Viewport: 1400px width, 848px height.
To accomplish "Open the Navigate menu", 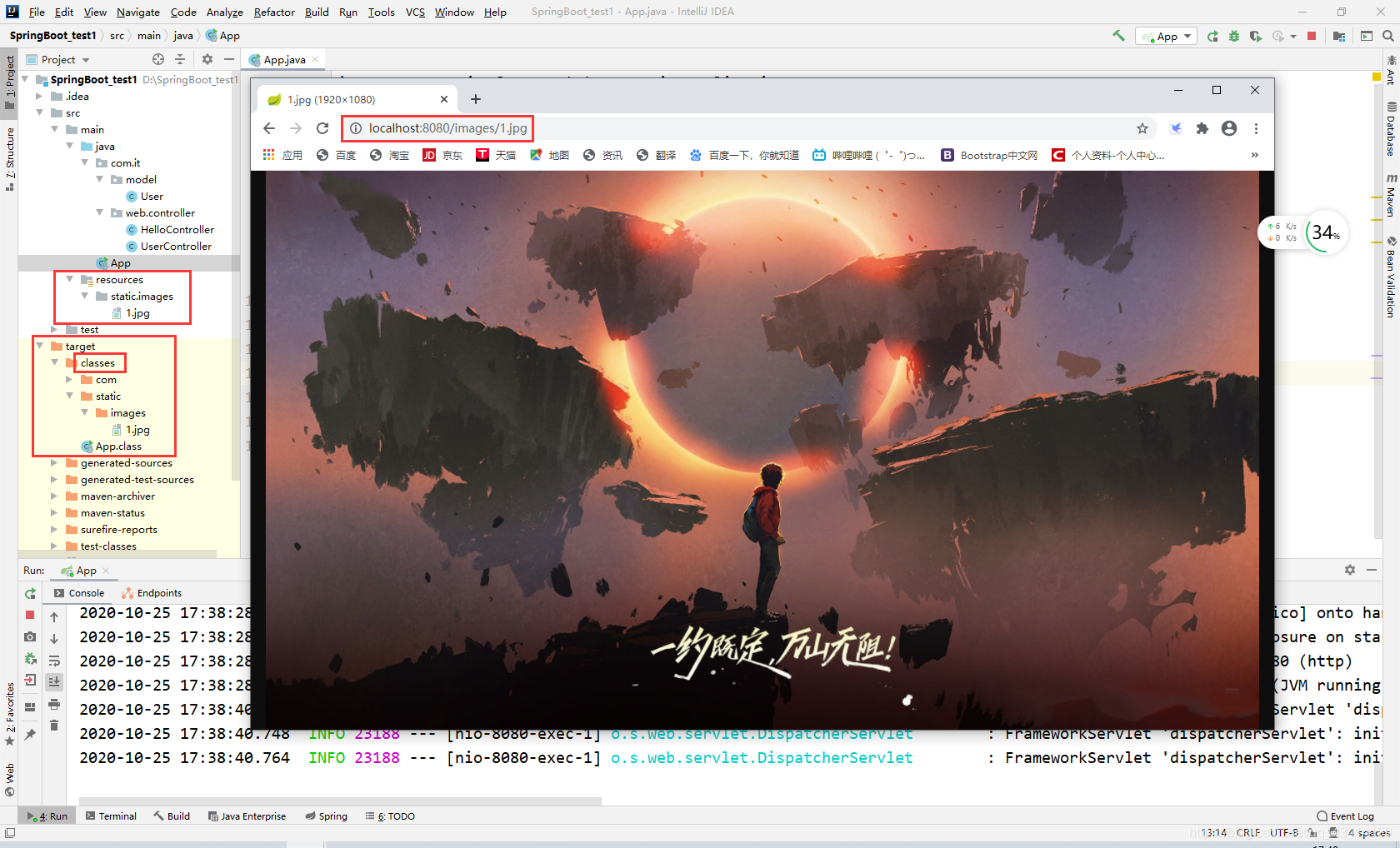I will [137, 12].
